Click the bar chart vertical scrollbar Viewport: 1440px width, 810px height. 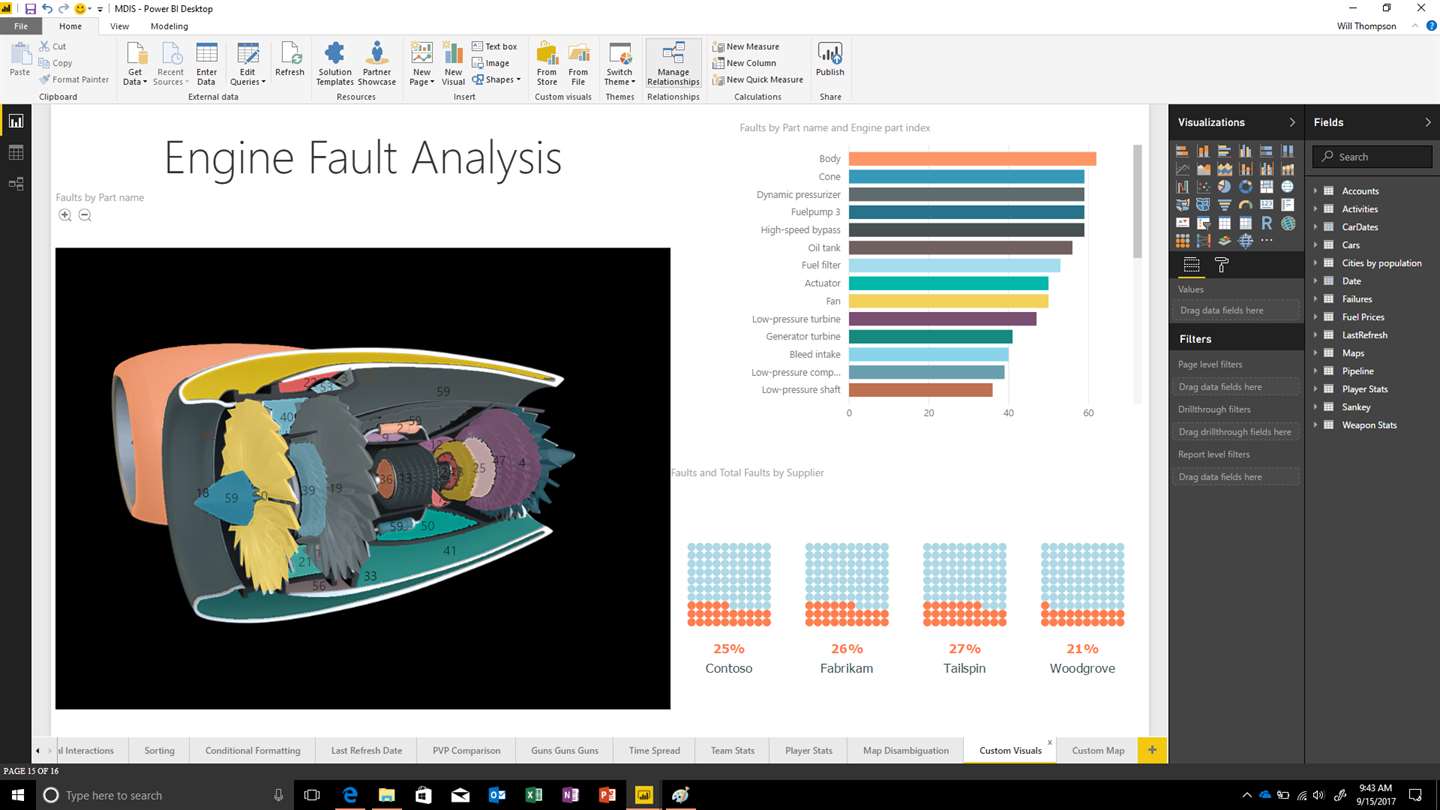[1137, 201]
